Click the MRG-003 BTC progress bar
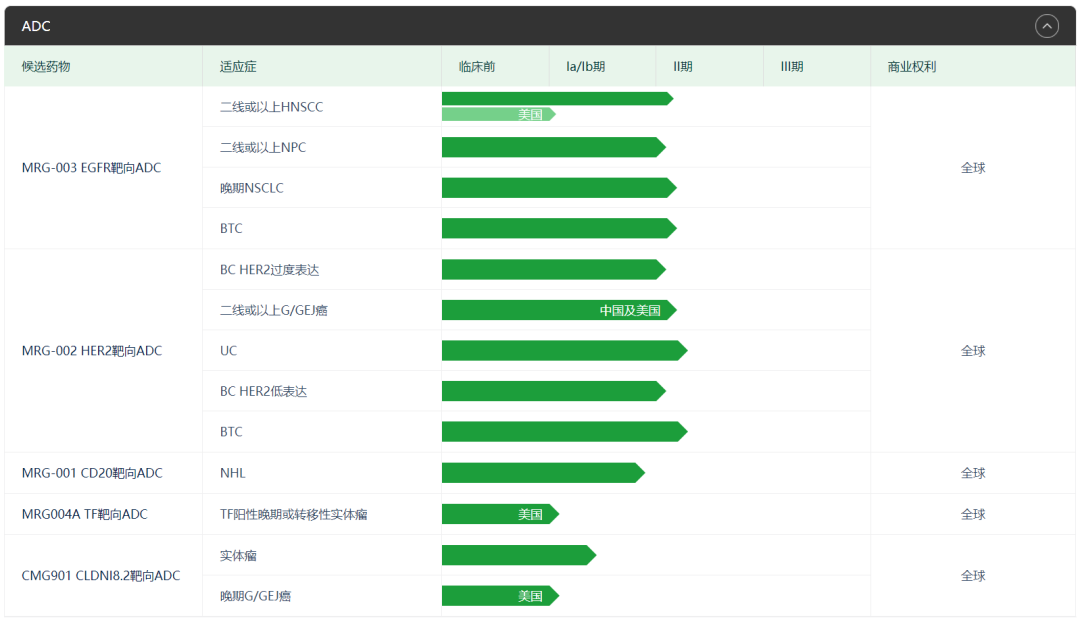The width and height of the screenshot is (1080, 620). coord(559,229)
